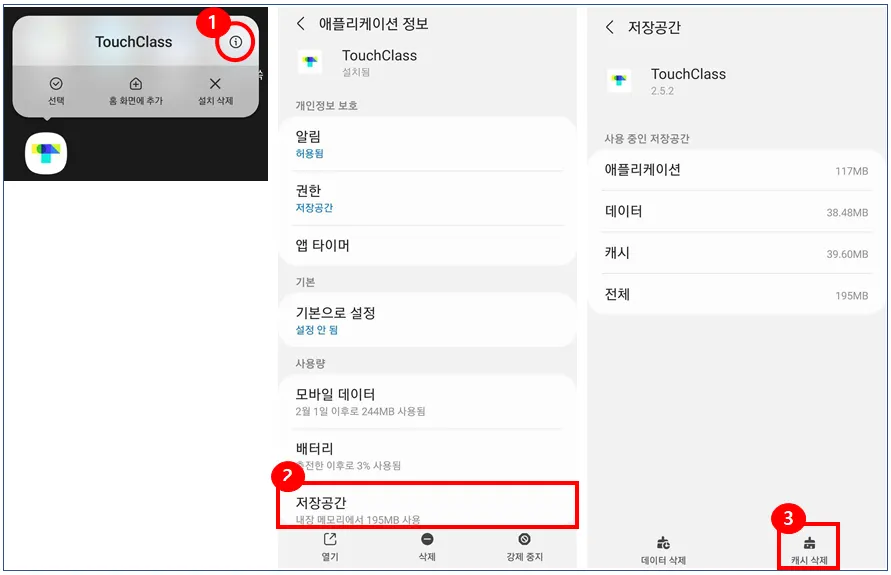Click the 저장공간 permission link under 권한
This screenshot has width=891, height=575.
[x=314, y=208]
